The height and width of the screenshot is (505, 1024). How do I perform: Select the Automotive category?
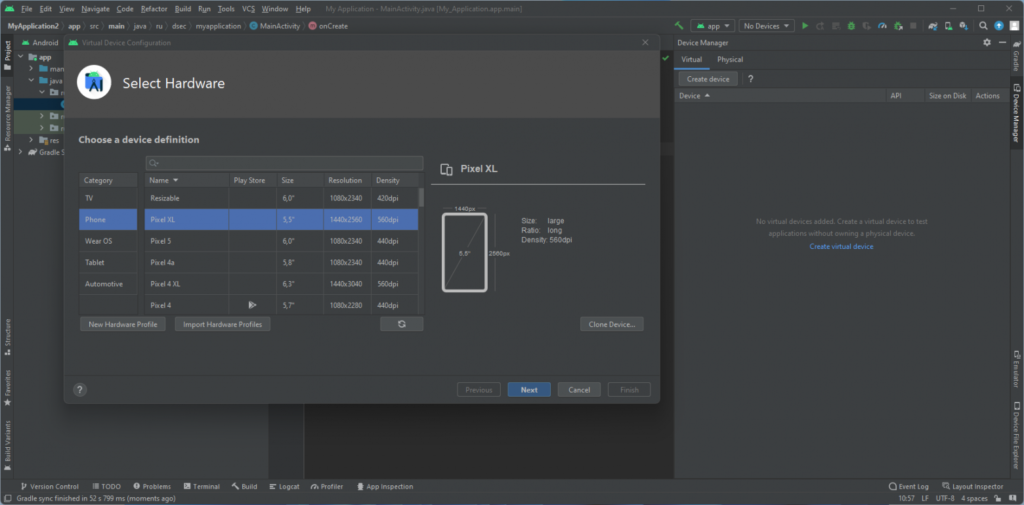(108, 284)
